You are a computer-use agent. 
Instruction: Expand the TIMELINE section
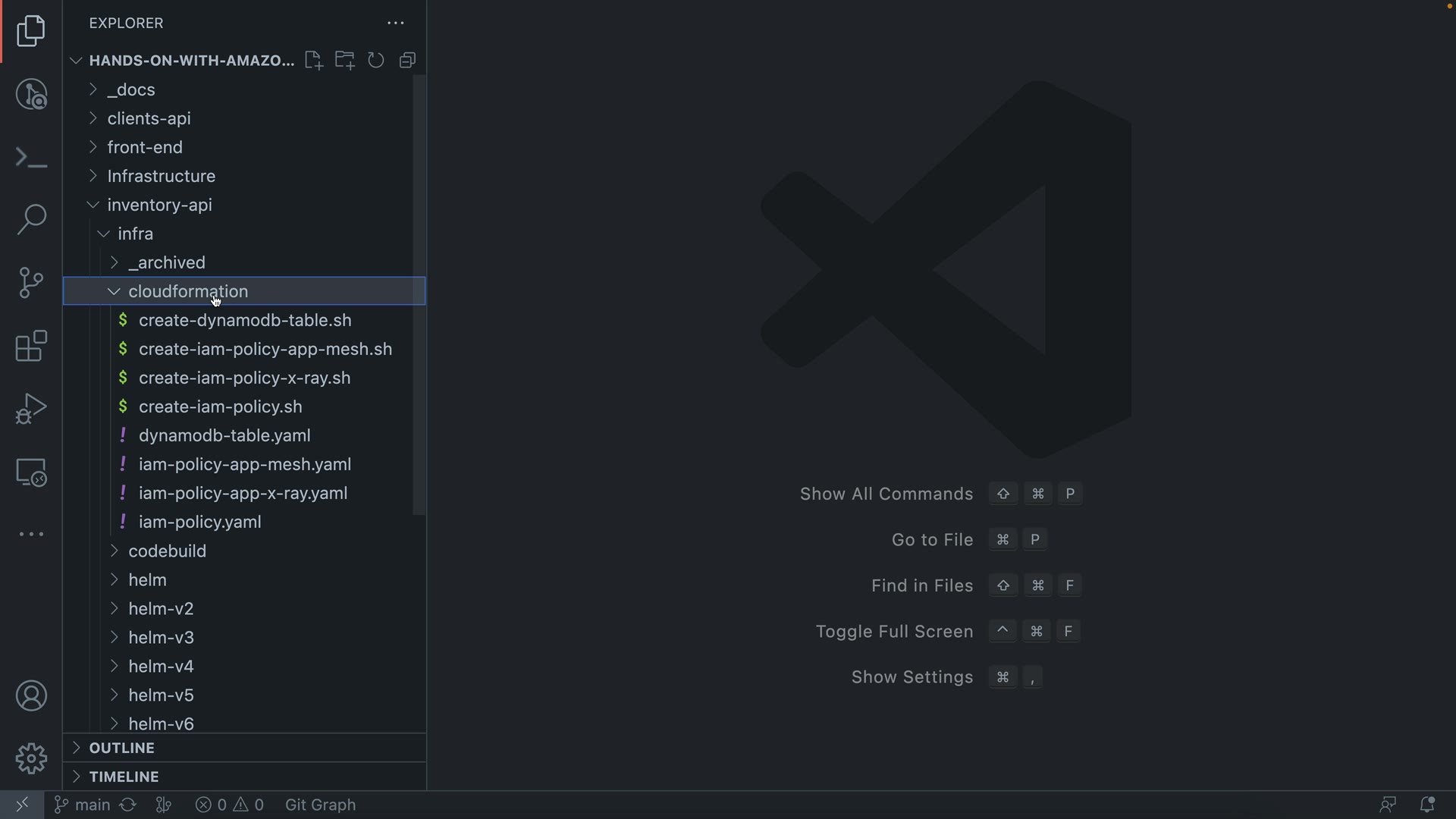(124, 777)
